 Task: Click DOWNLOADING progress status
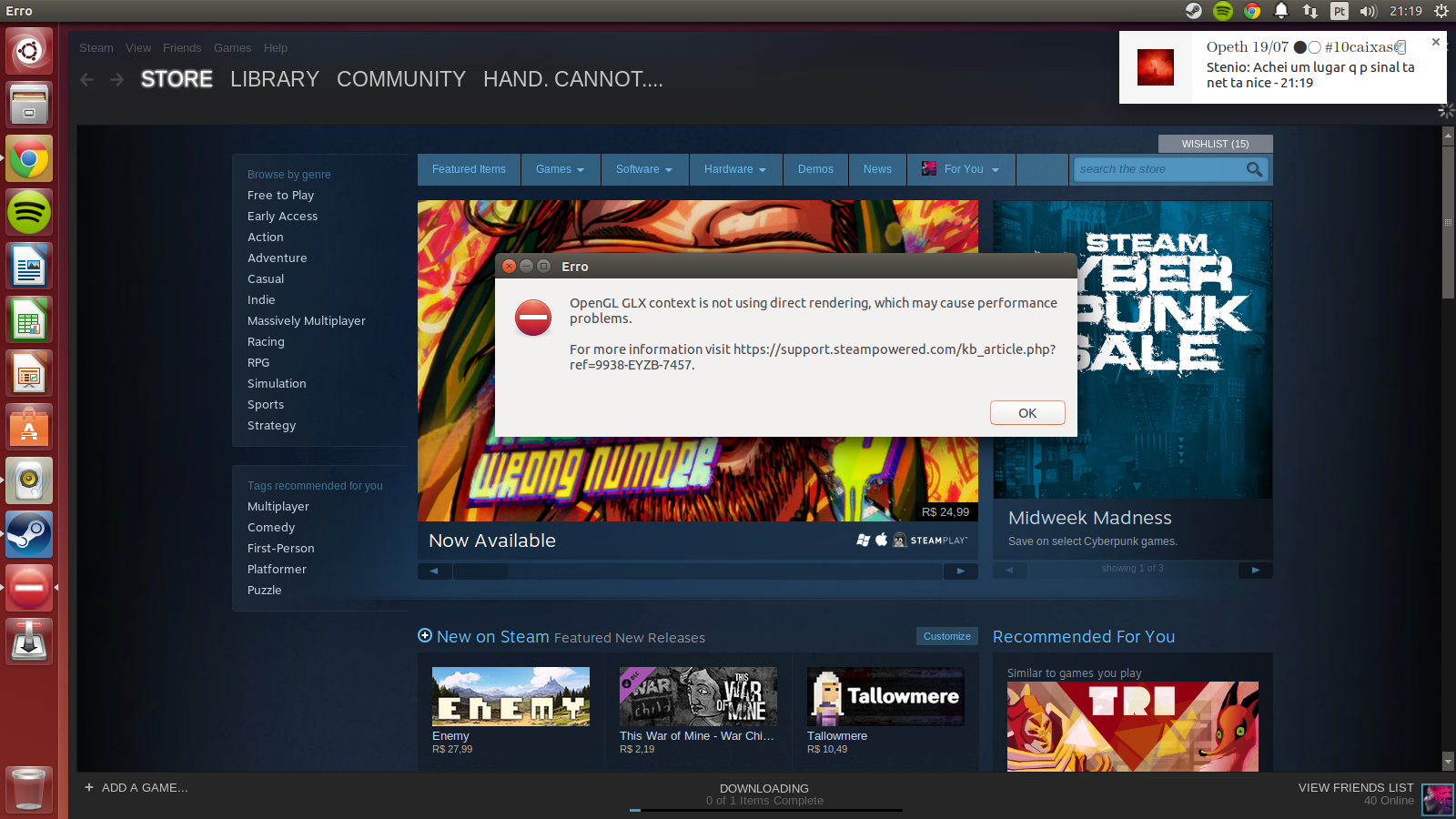click(764, 794)
